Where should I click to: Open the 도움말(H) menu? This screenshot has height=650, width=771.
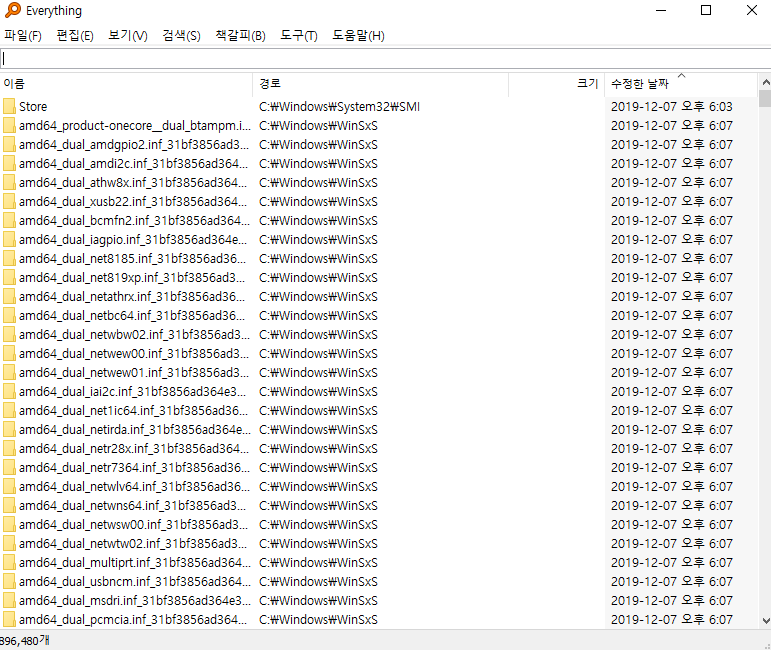coord(358,35)
